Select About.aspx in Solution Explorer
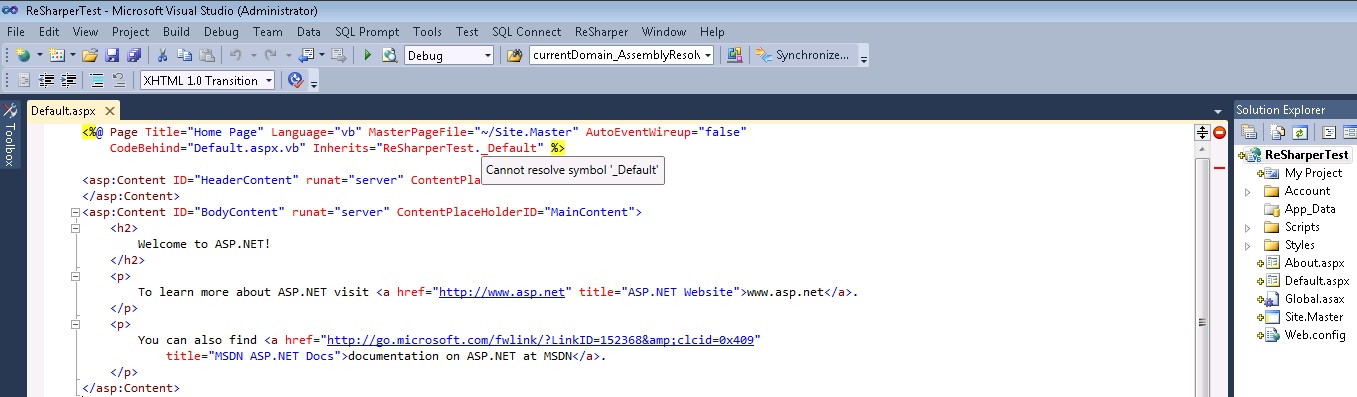Screen dimensions: 1357x397 1314,263
